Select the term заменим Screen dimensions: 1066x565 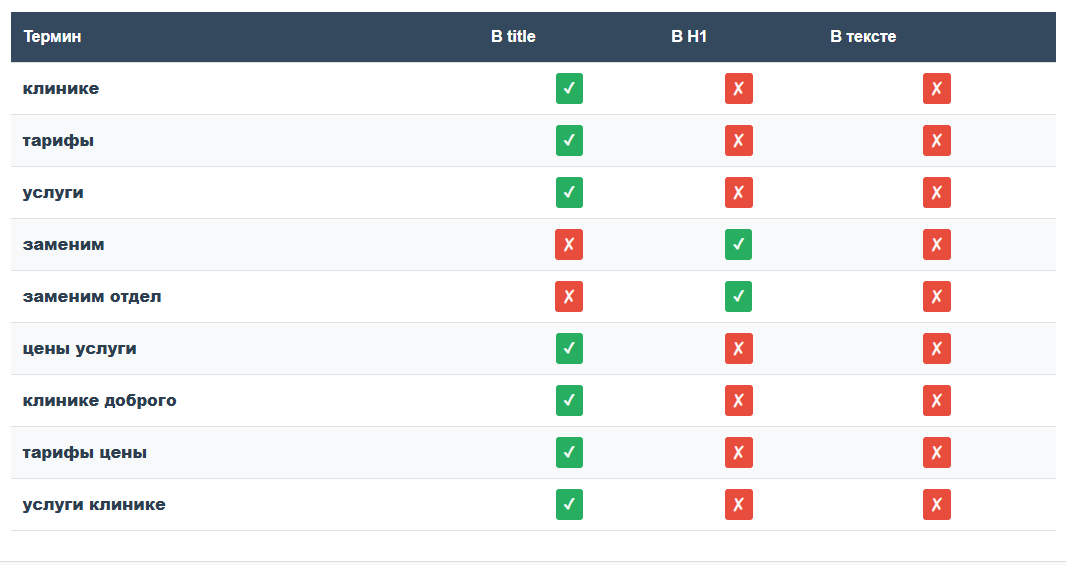[63, 245]
